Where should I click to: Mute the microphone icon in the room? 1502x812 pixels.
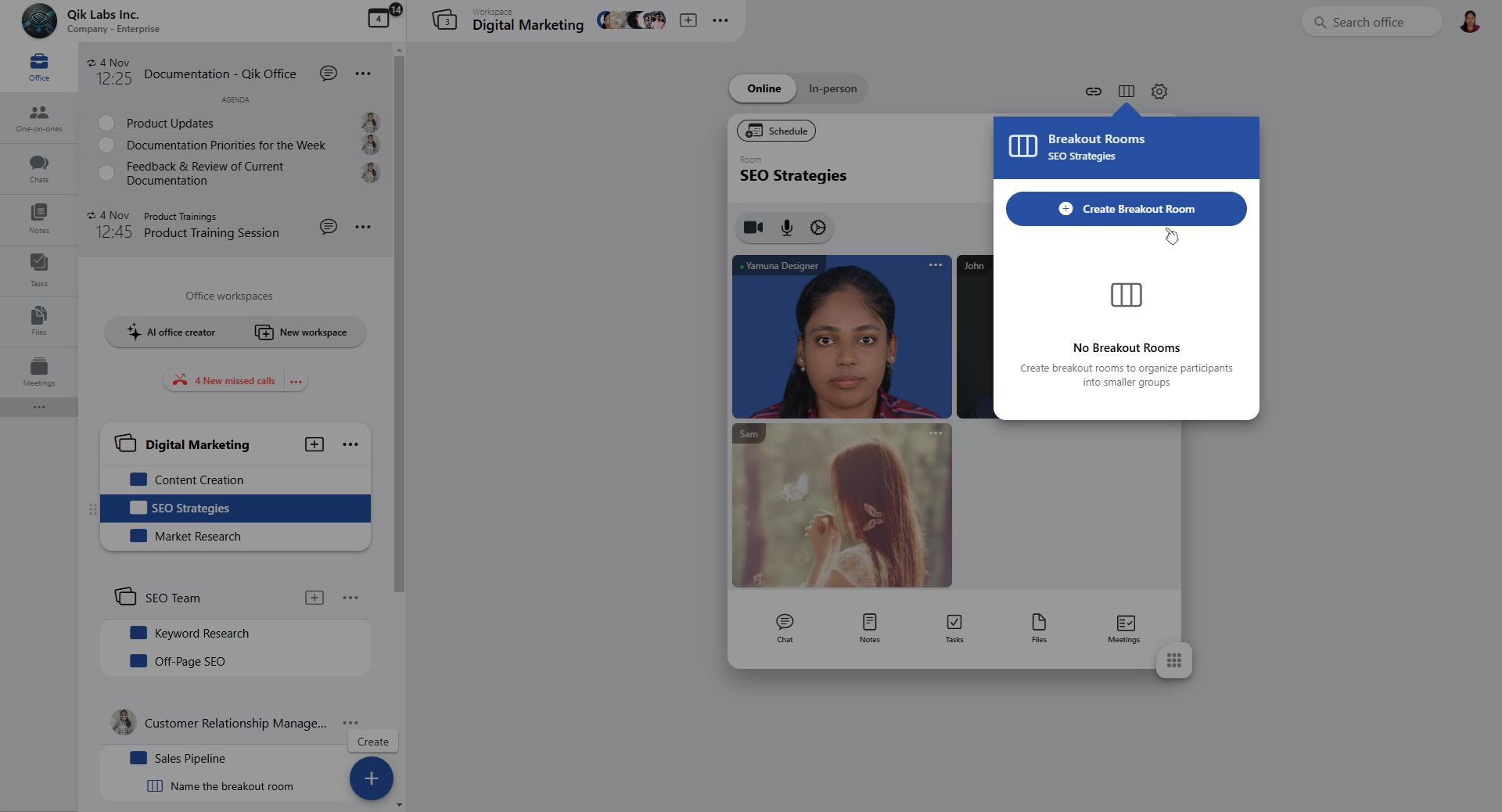coord(786,228)
